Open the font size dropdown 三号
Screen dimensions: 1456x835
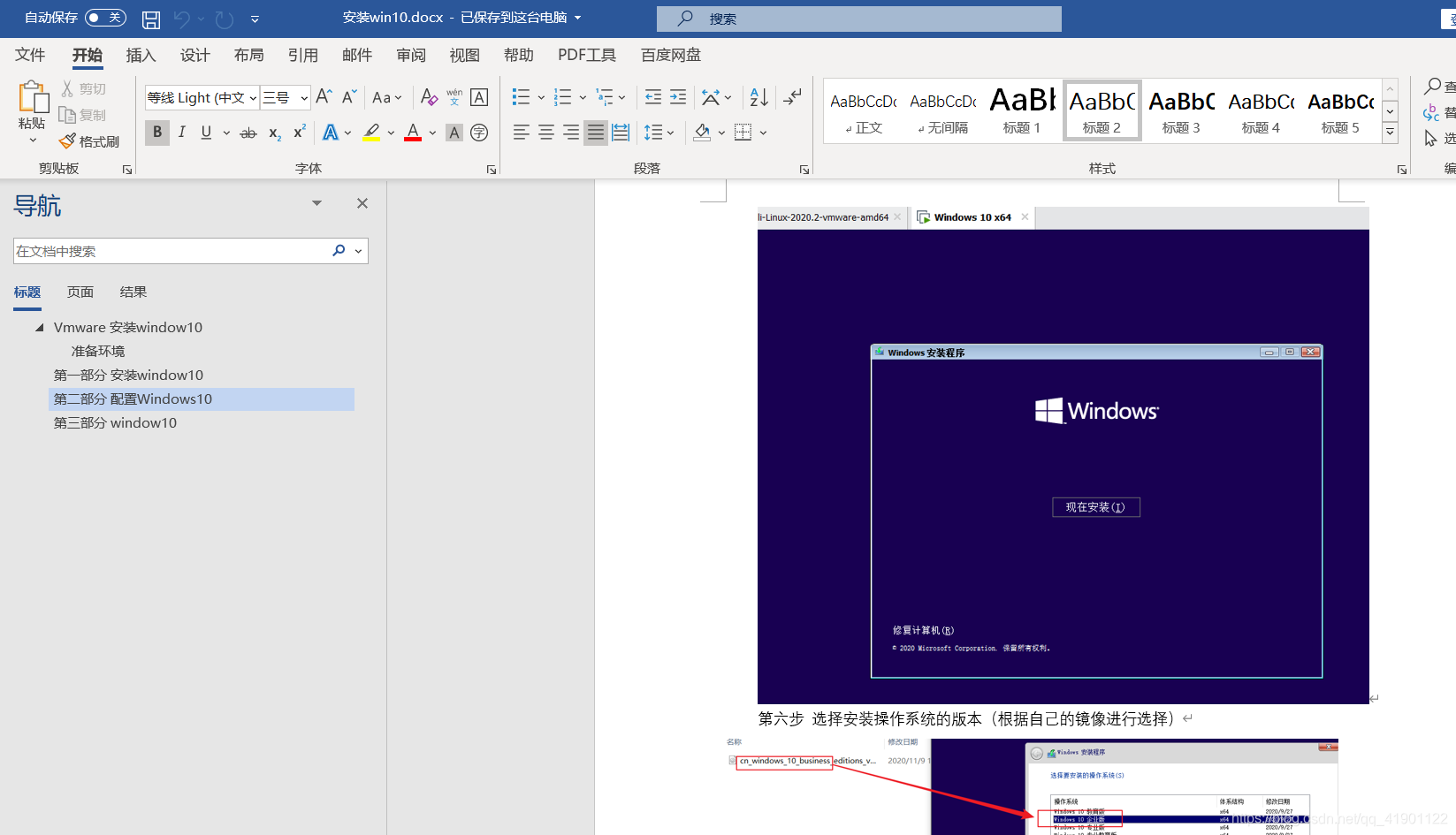pyautogui.click(x=304, y=97)
